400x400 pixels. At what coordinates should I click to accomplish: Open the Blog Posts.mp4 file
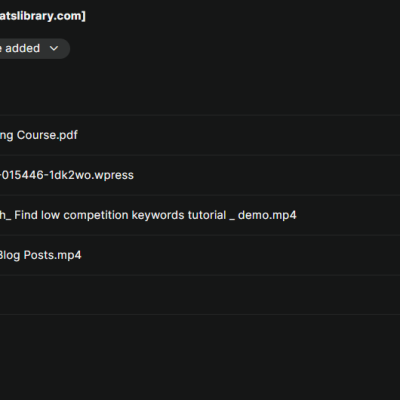point(40,255)
